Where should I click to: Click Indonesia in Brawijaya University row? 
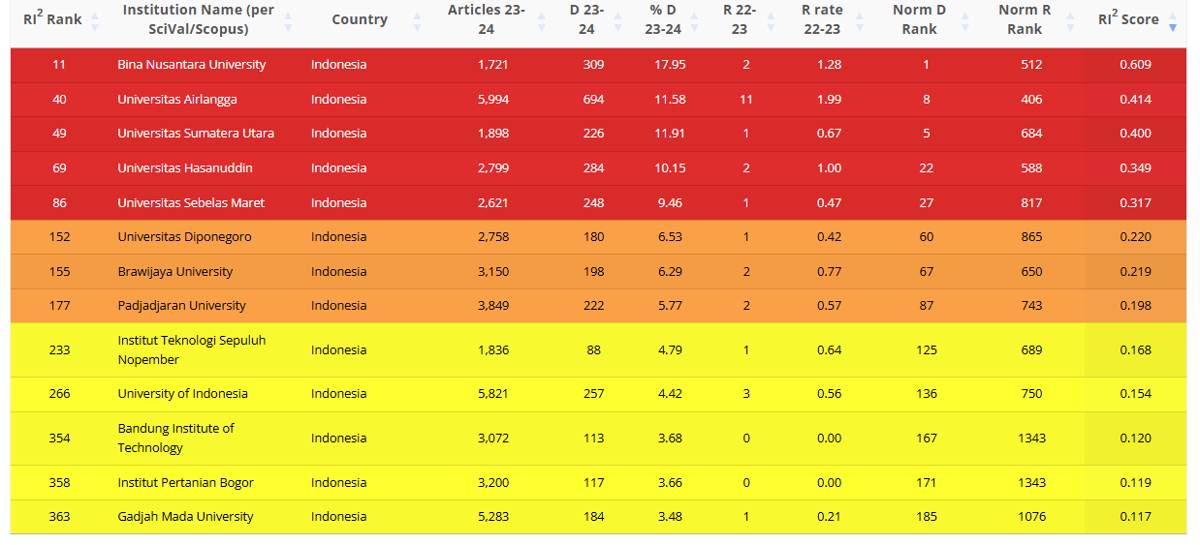pyautogui.click(x=339, y=271)
